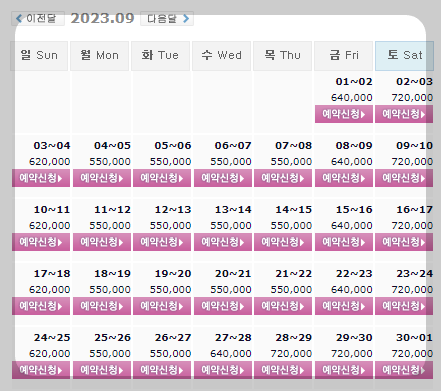
Task: Click the 720,000 price under 28~29
Action: [x=291, y=354]
